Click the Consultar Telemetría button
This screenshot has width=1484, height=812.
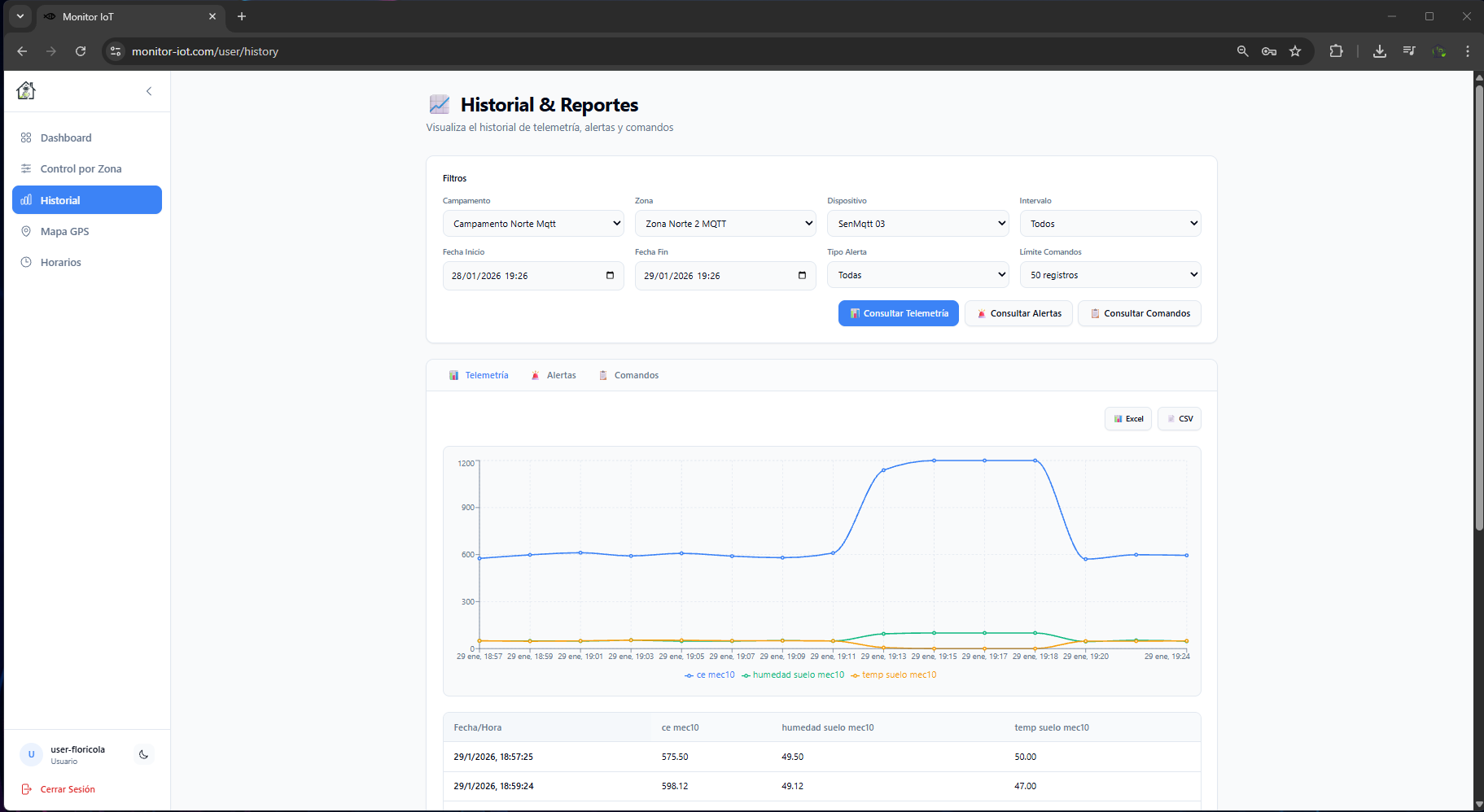pos(898,313)
